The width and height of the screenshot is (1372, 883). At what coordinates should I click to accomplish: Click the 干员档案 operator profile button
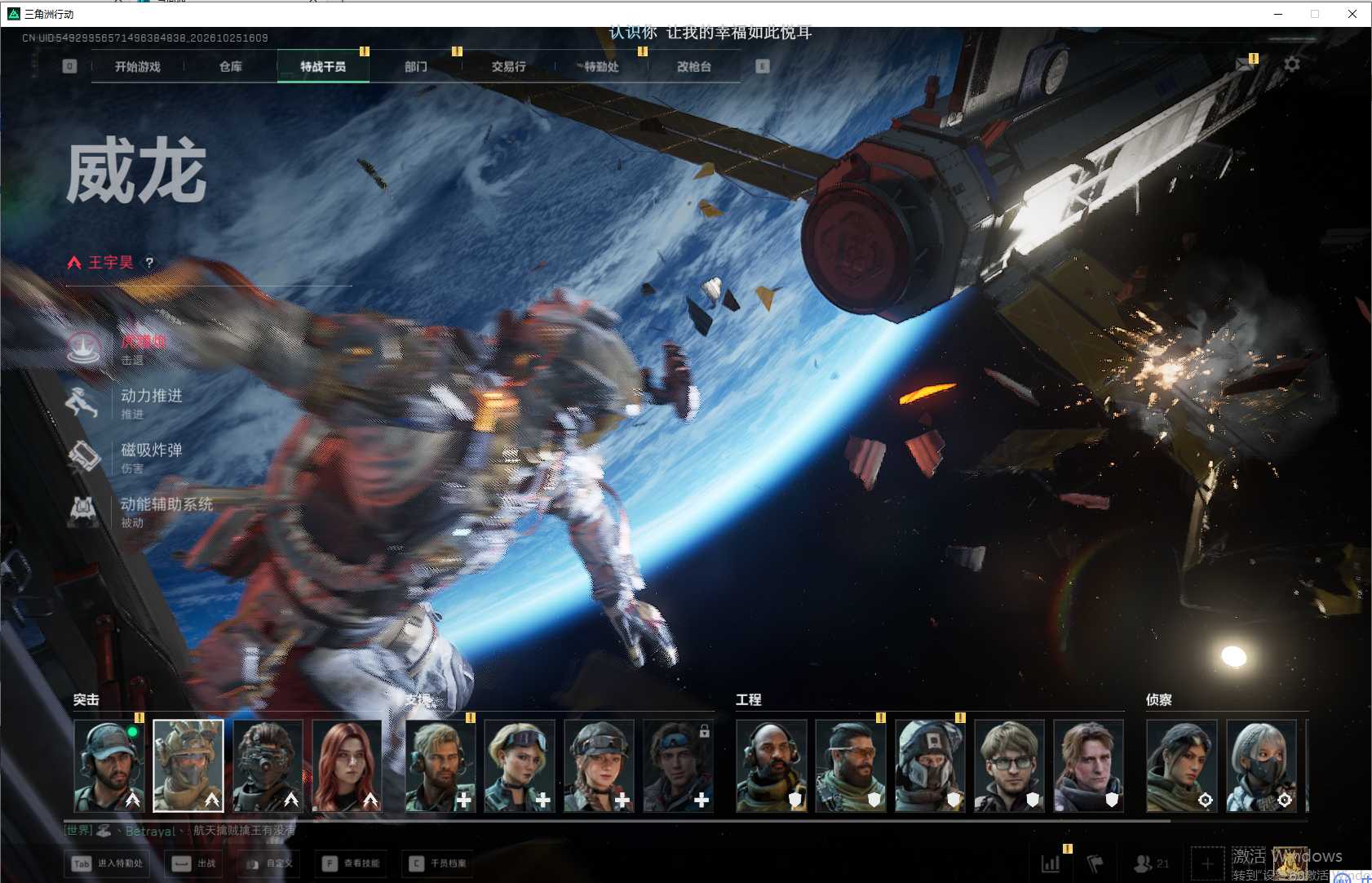[x=438, y=863]
